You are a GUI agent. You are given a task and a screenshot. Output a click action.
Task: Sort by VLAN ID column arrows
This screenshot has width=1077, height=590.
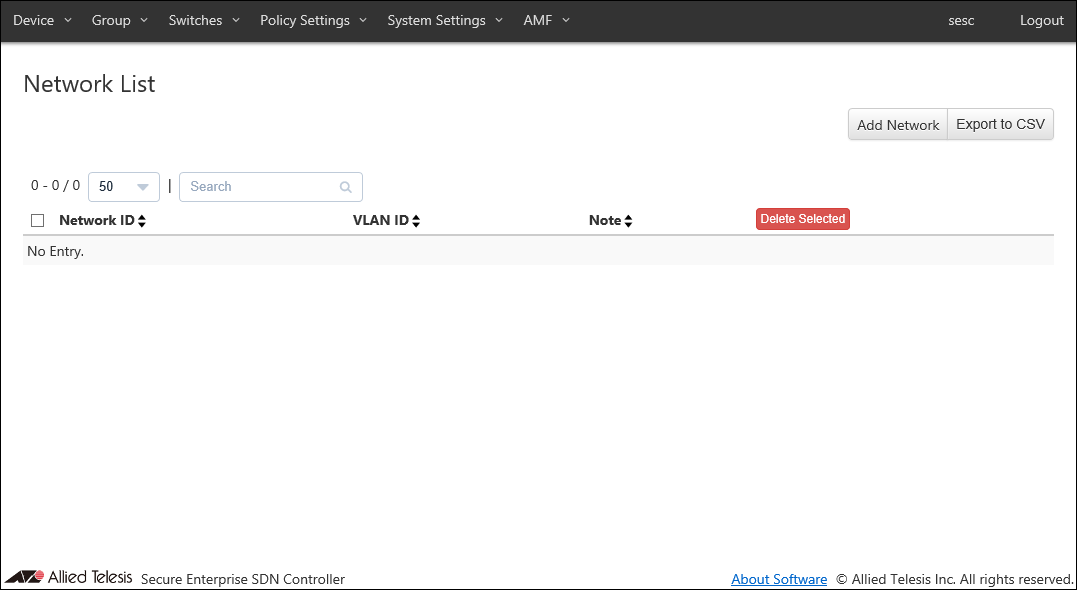click(416, 221)
